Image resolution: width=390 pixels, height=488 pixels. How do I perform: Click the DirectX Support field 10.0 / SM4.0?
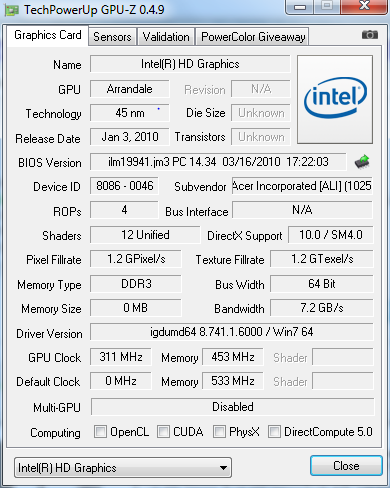click(331, 235)
